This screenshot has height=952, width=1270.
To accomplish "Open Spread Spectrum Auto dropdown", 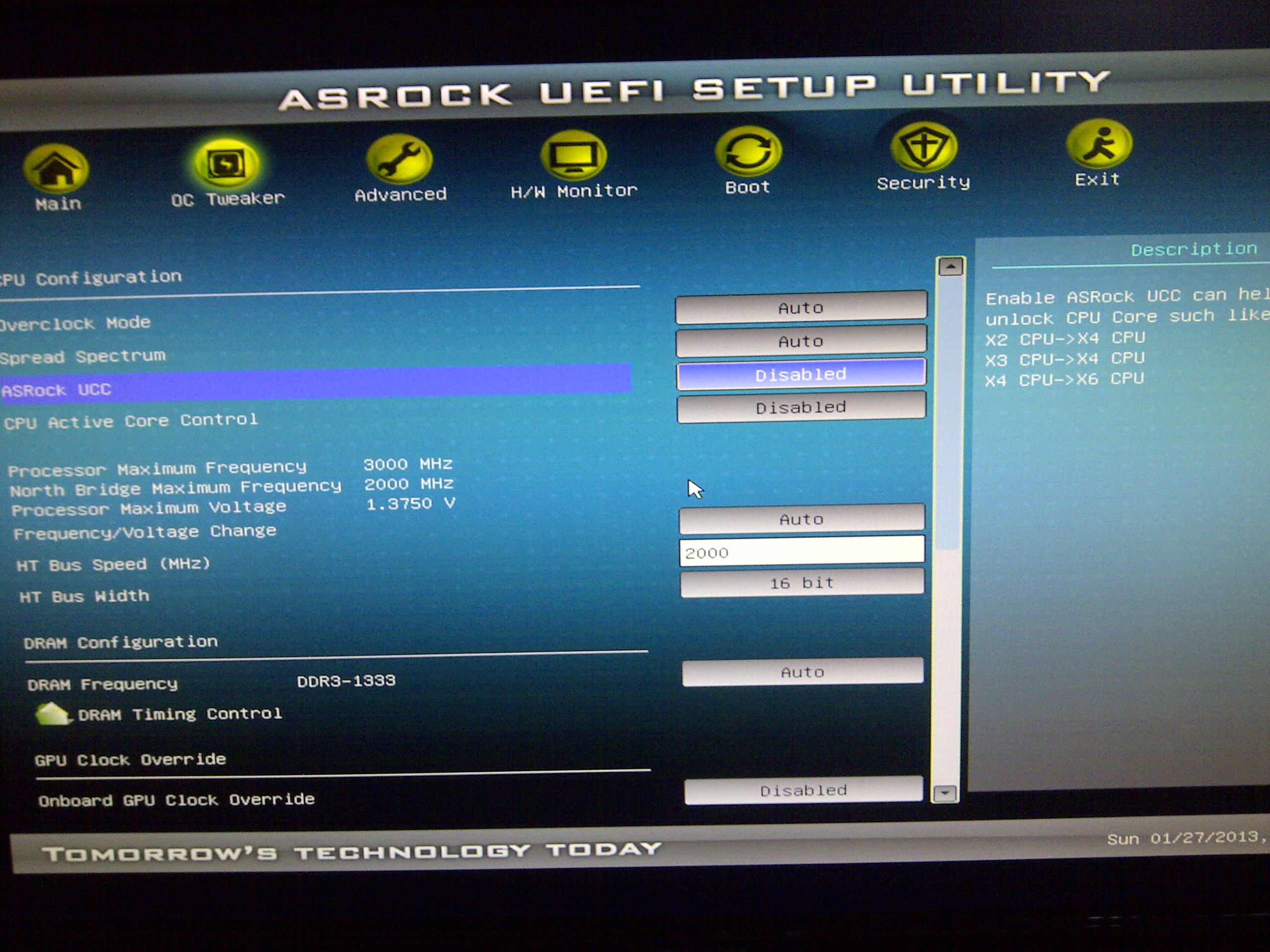I will [801, 341].
